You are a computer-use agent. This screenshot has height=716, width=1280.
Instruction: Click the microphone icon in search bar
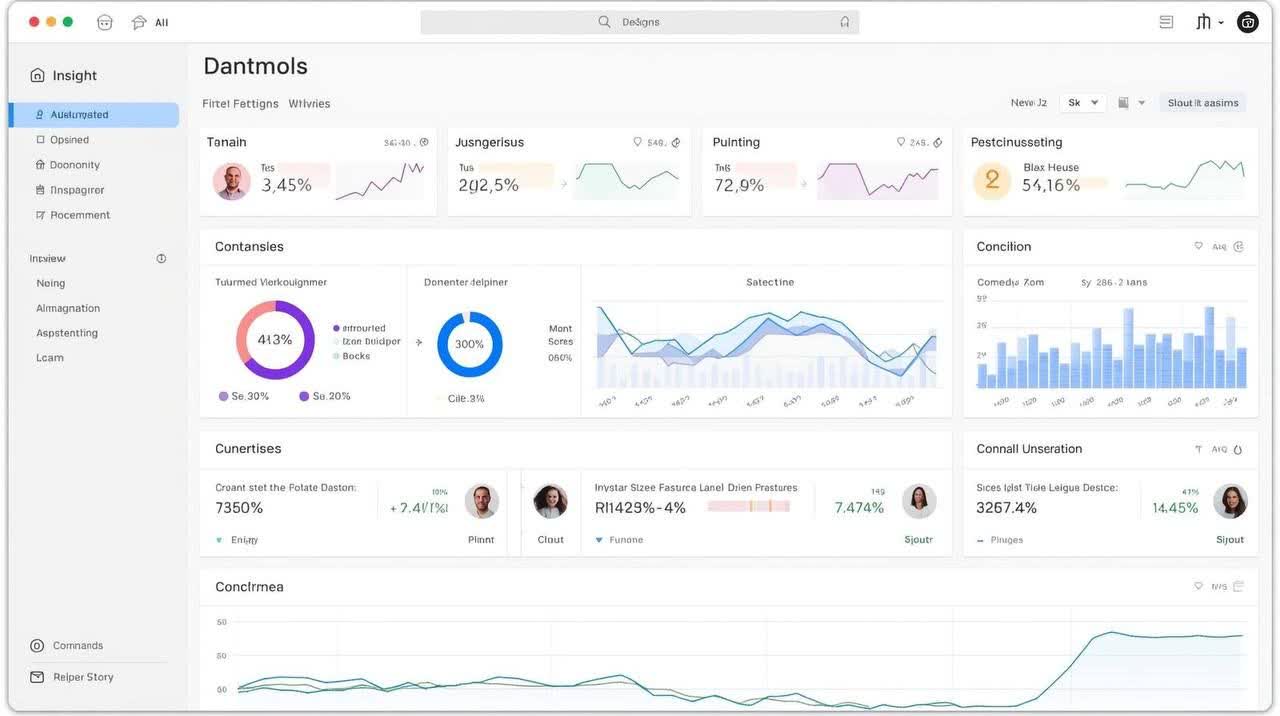point(845,22)
